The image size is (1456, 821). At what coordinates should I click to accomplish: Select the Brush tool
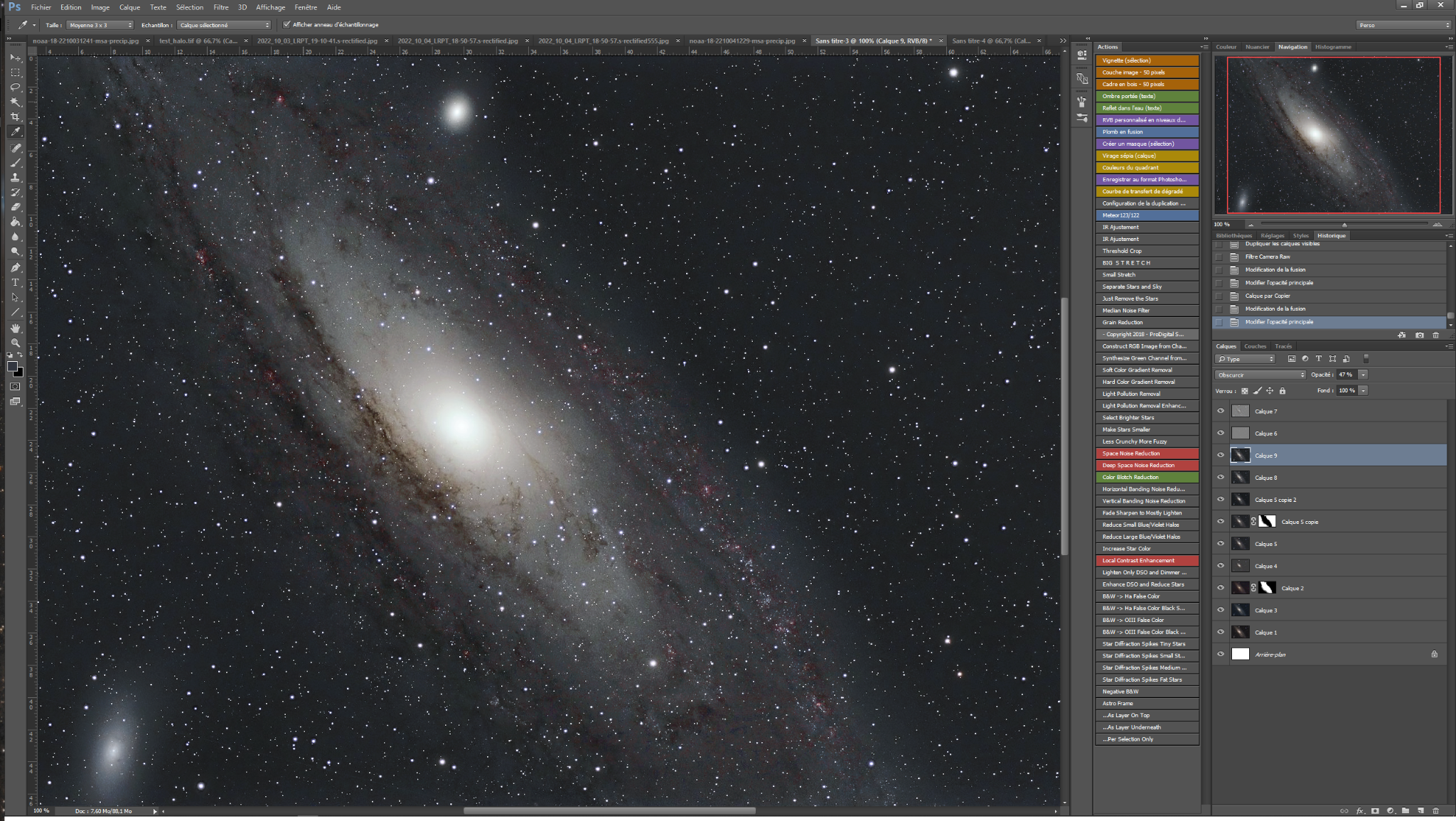click(x=15, y=163)
